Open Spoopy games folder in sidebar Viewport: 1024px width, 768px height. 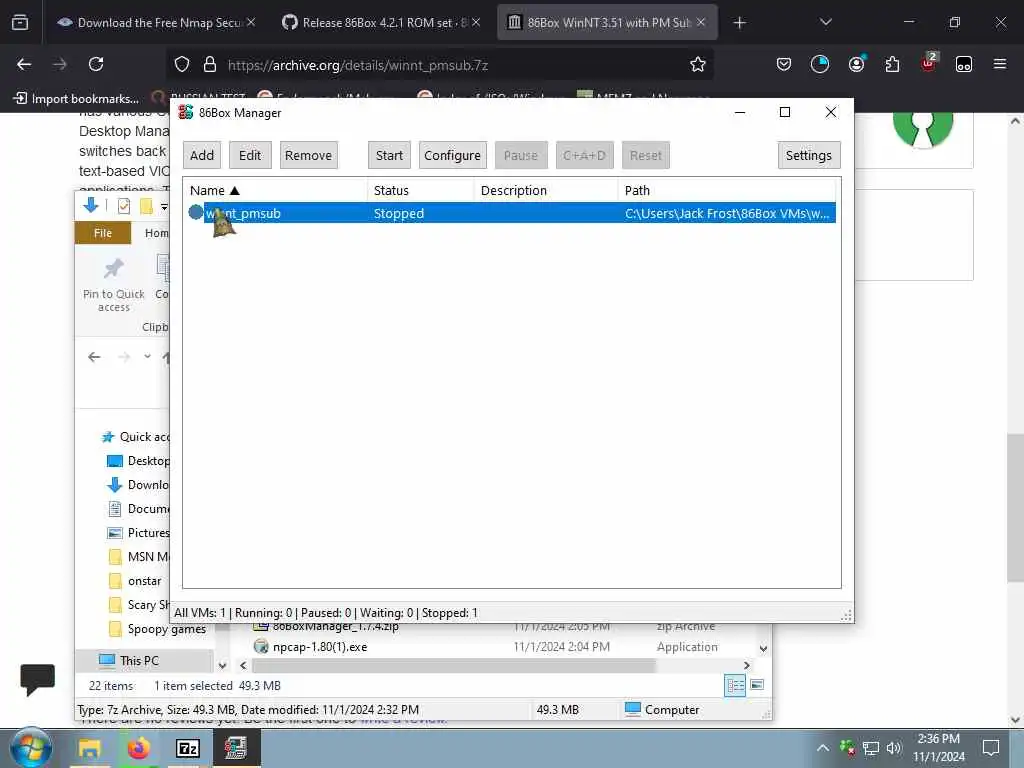point(157,629)
